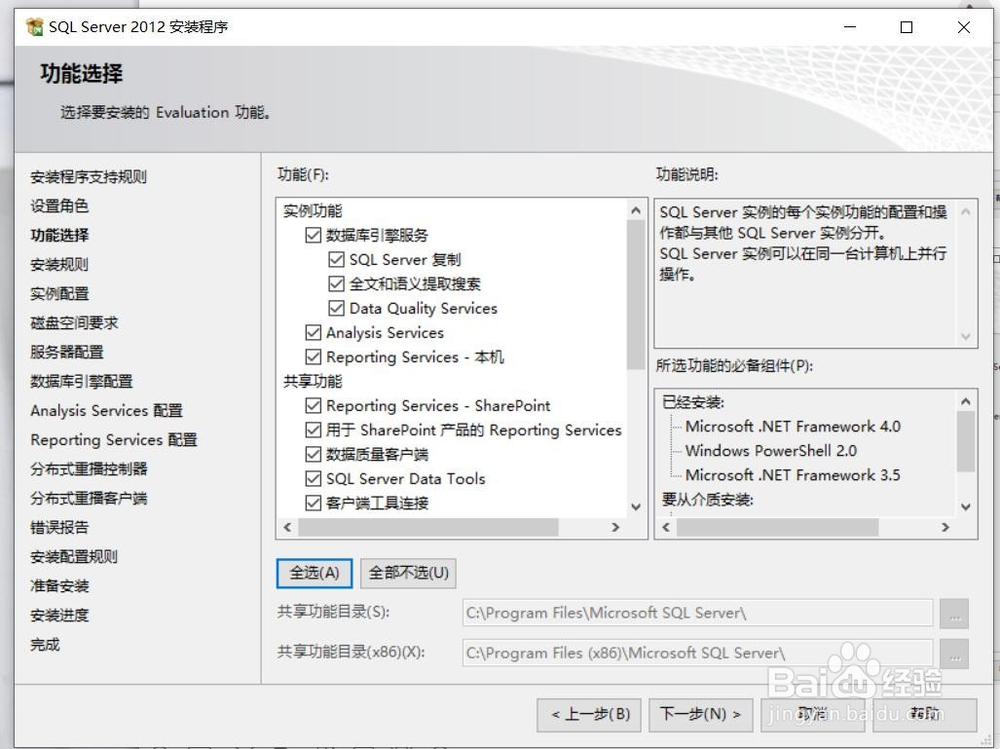Open the 帮助 help button
This screenshot has width=1000, height=749.
pyautogui.click(x=925, y=714)
